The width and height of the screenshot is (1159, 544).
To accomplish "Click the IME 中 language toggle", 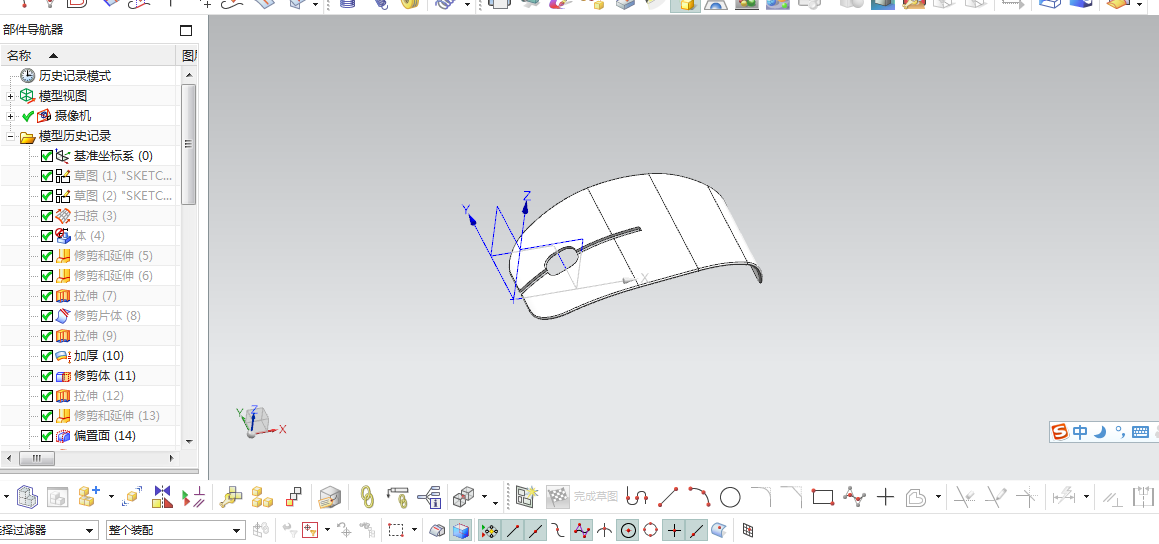I will tap(1081, 432).
